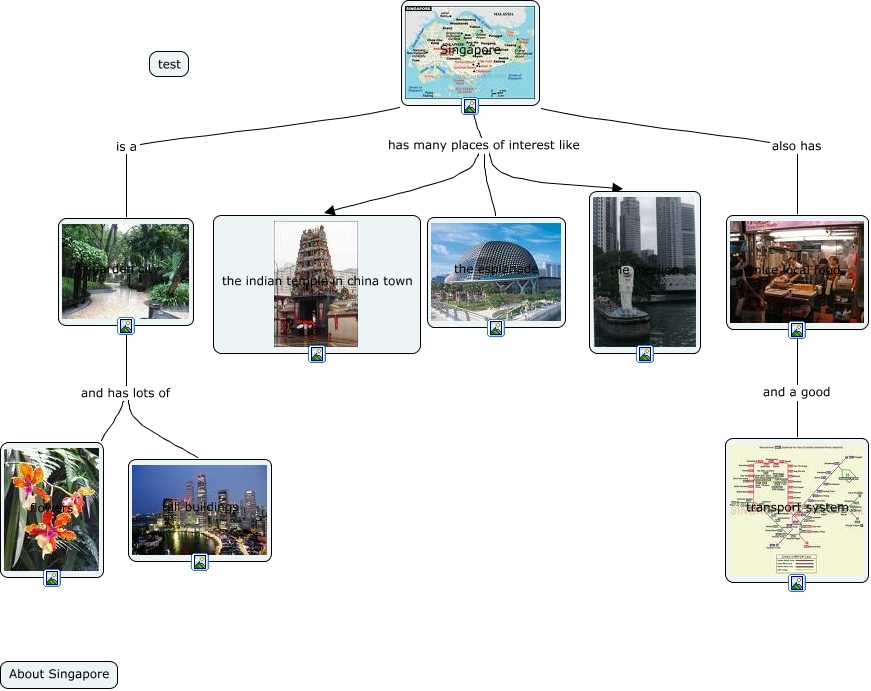
Task: Click resource icon under Indian temple node
Action: (x=316, y=354)
